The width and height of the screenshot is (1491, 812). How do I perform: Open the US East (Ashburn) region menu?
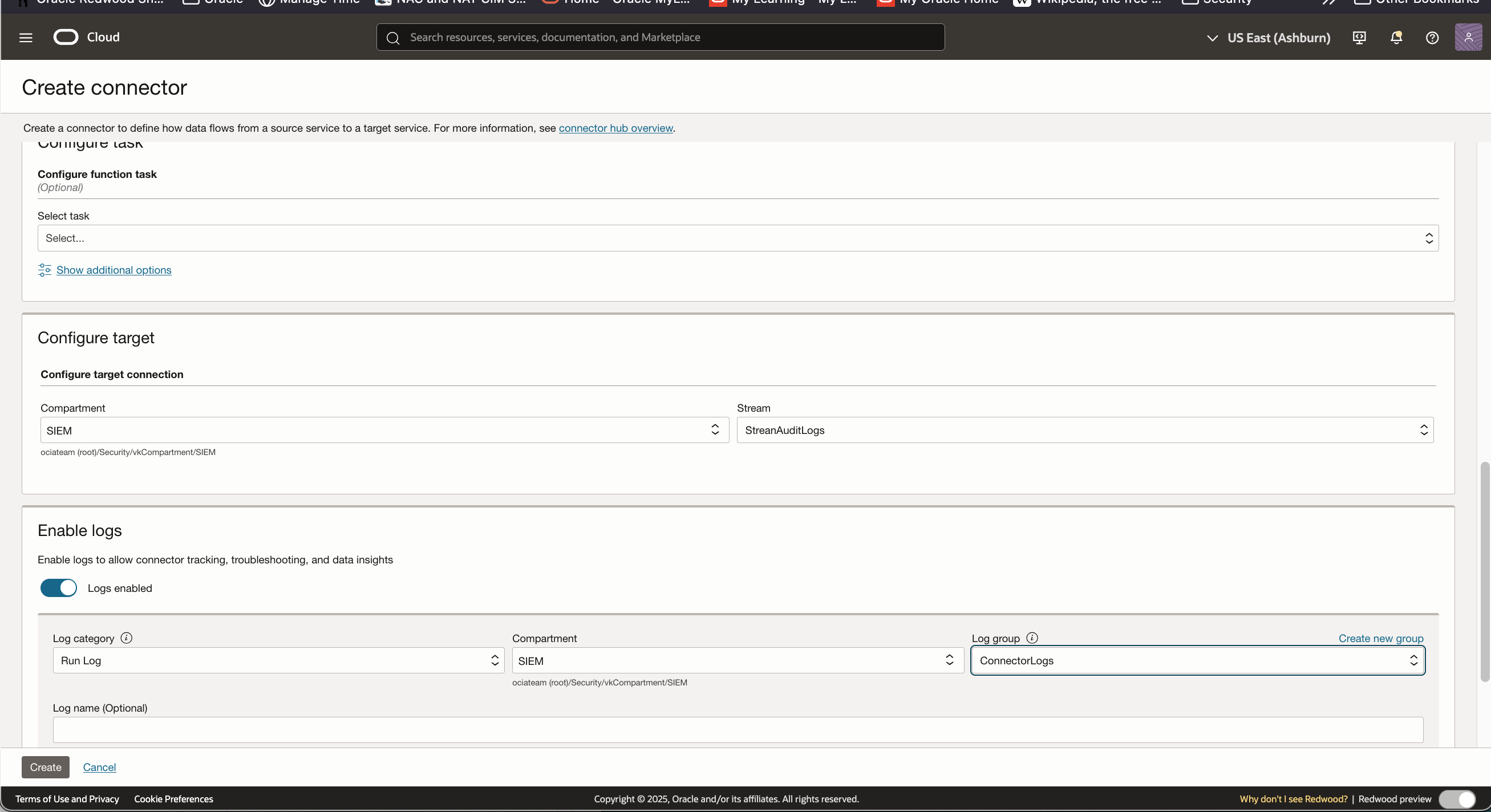pos(1269,38)
